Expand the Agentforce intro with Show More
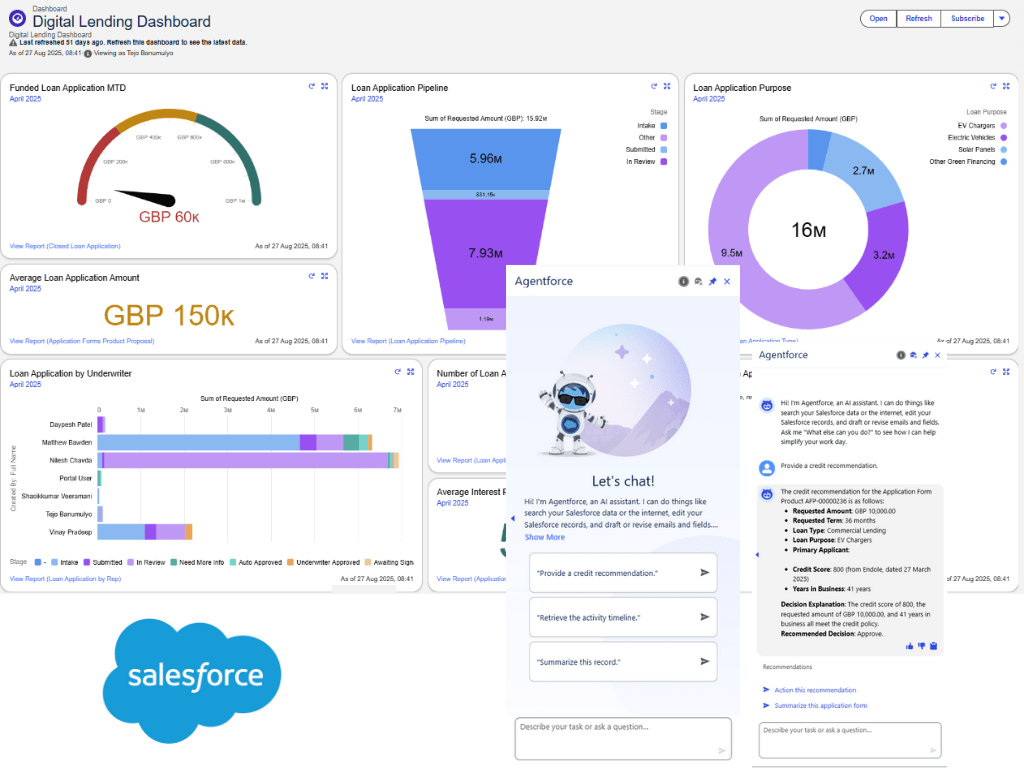 [x=544, y=537]
